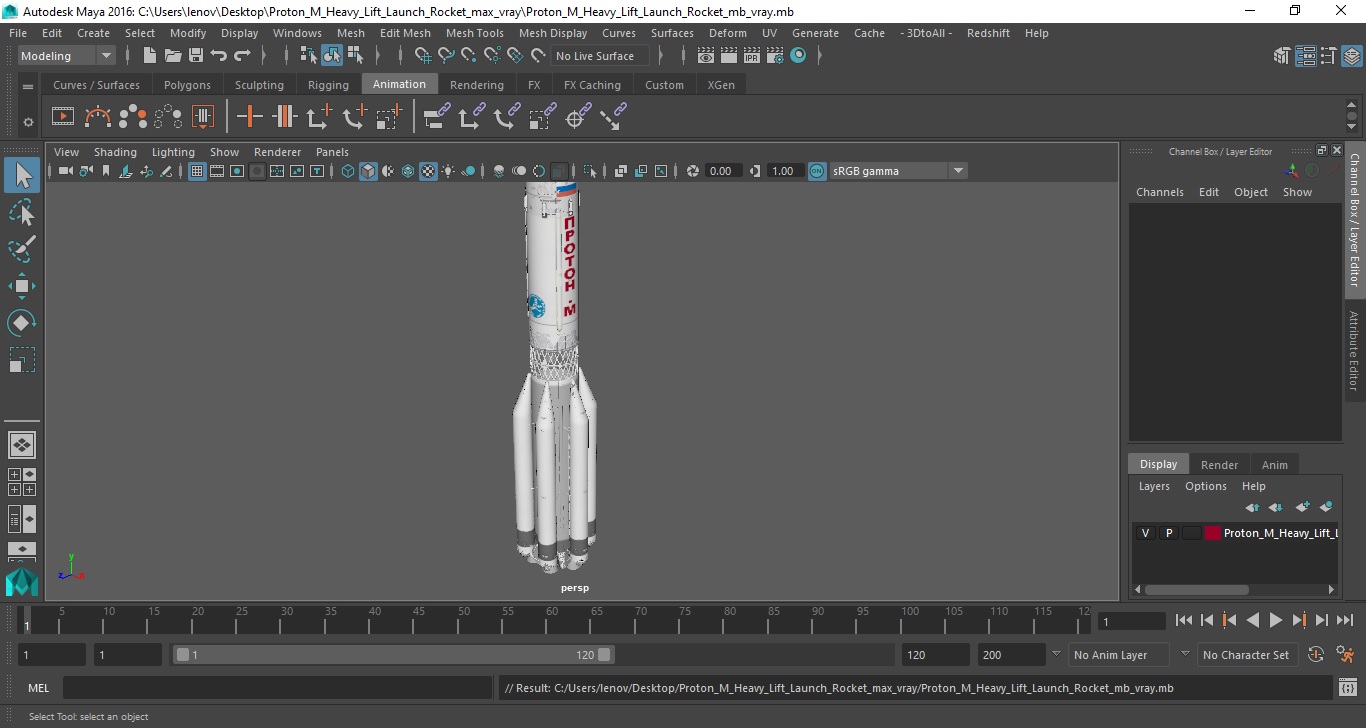Click the Snap to points magnet icon
The width and height of the screenshot is (1366, 728).
tap(469, 56)
